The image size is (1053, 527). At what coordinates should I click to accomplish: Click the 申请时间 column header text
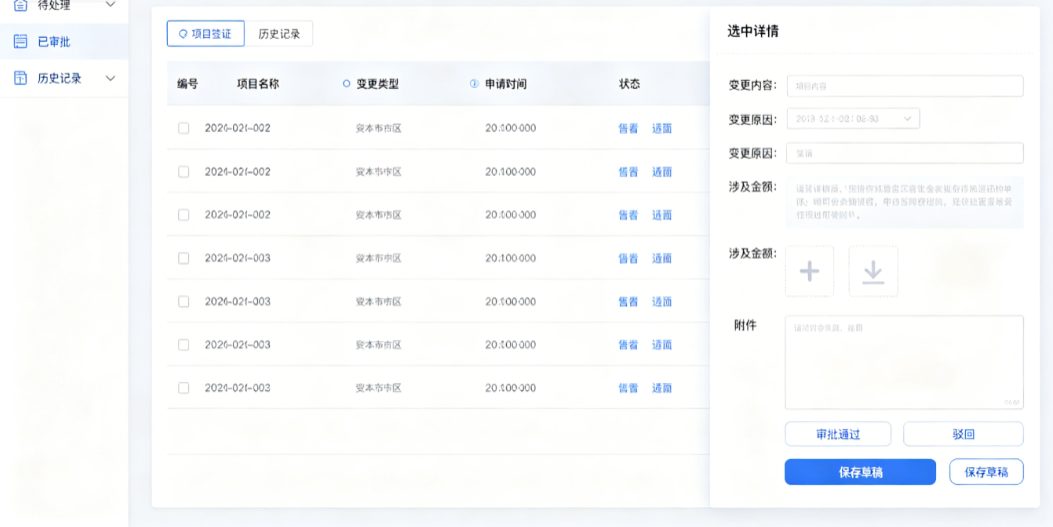506,84
